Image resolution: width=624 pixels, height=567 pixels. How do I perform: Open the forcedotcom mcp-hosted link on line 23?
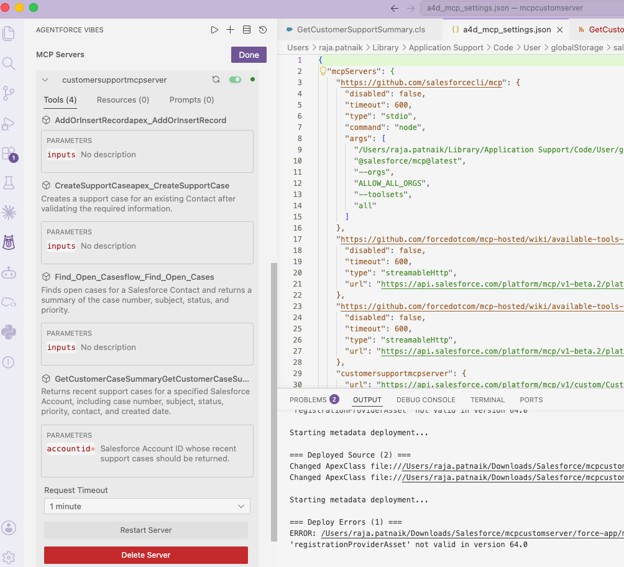coord(482,306)
